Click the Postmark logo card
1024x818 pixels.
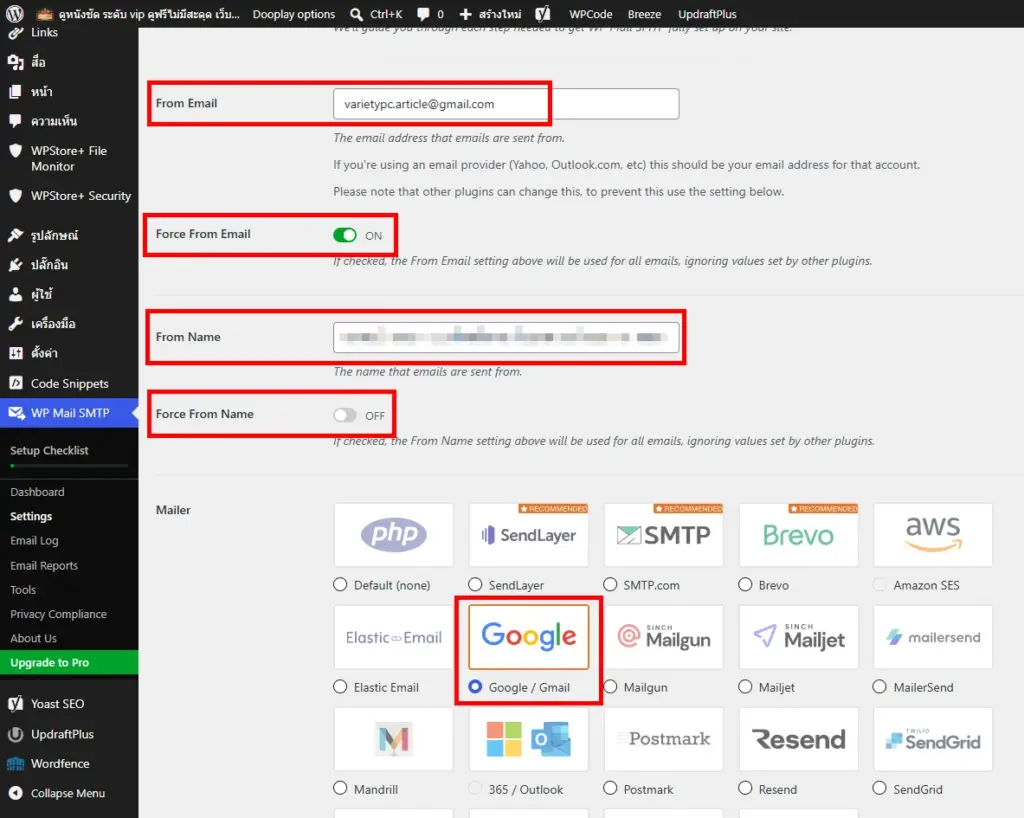[x=664, y=739]
